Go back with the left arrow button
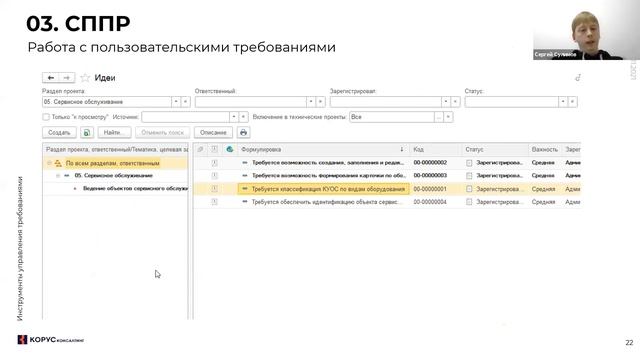This screenshot has width=640, height=360. pos(51,78)
